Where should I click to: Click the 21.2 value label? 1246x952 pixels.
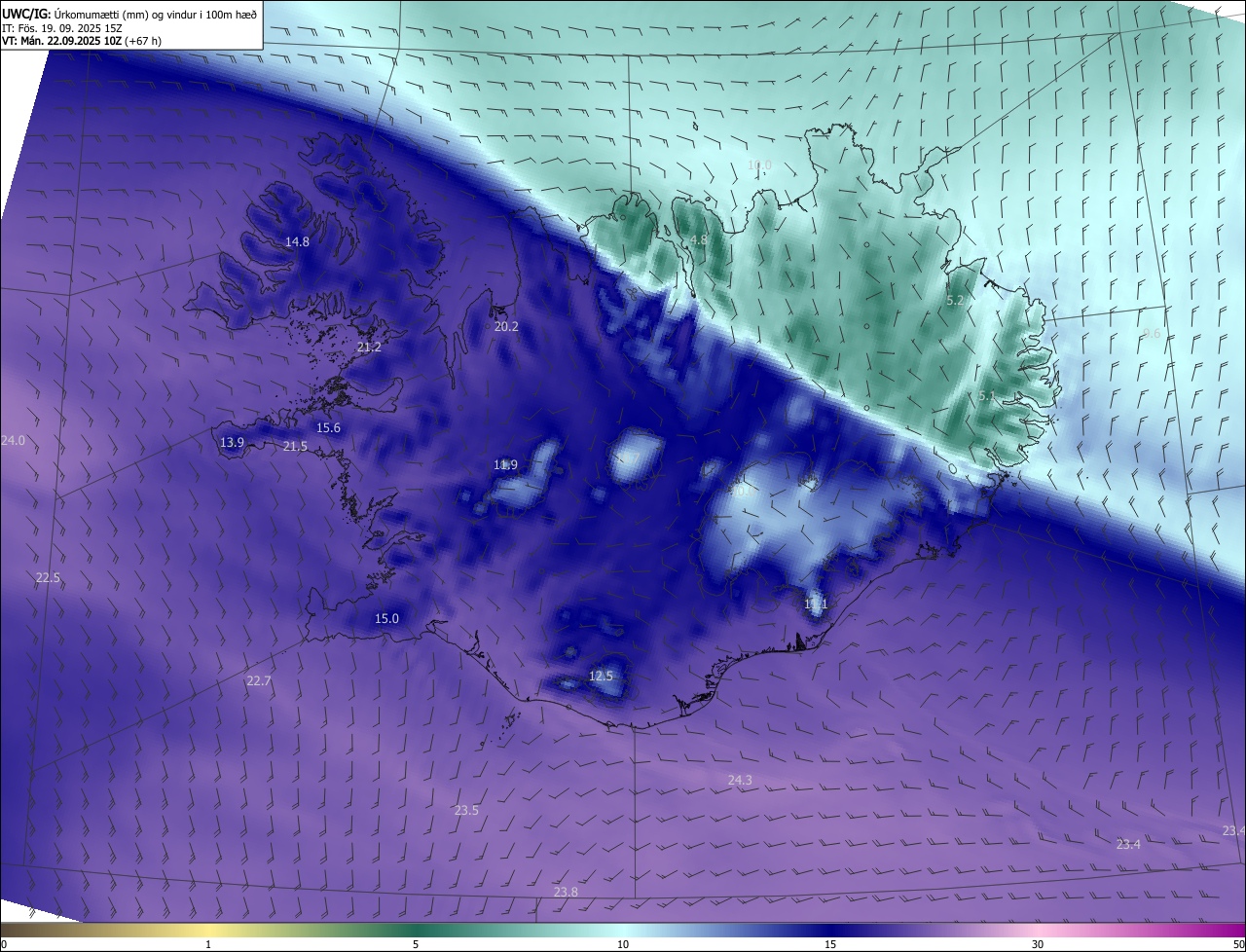coord(369,347)
